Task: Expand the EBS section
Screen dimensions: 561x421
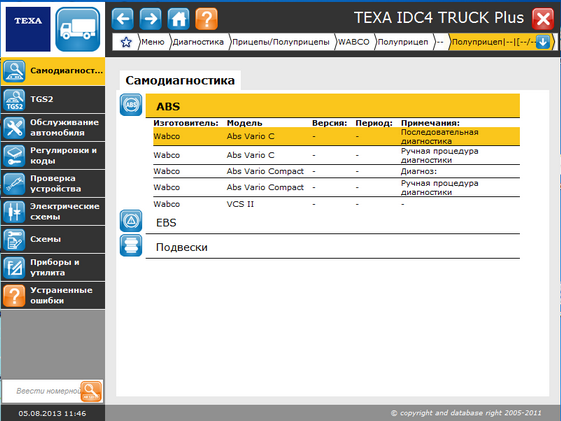Action: tap(333, 223)
